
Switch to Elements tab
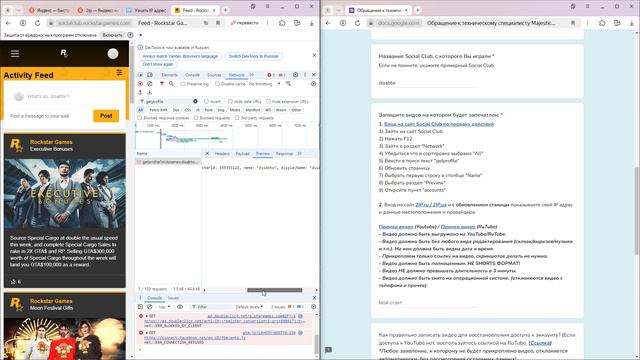pyautogui.click(x=169, y=75)
